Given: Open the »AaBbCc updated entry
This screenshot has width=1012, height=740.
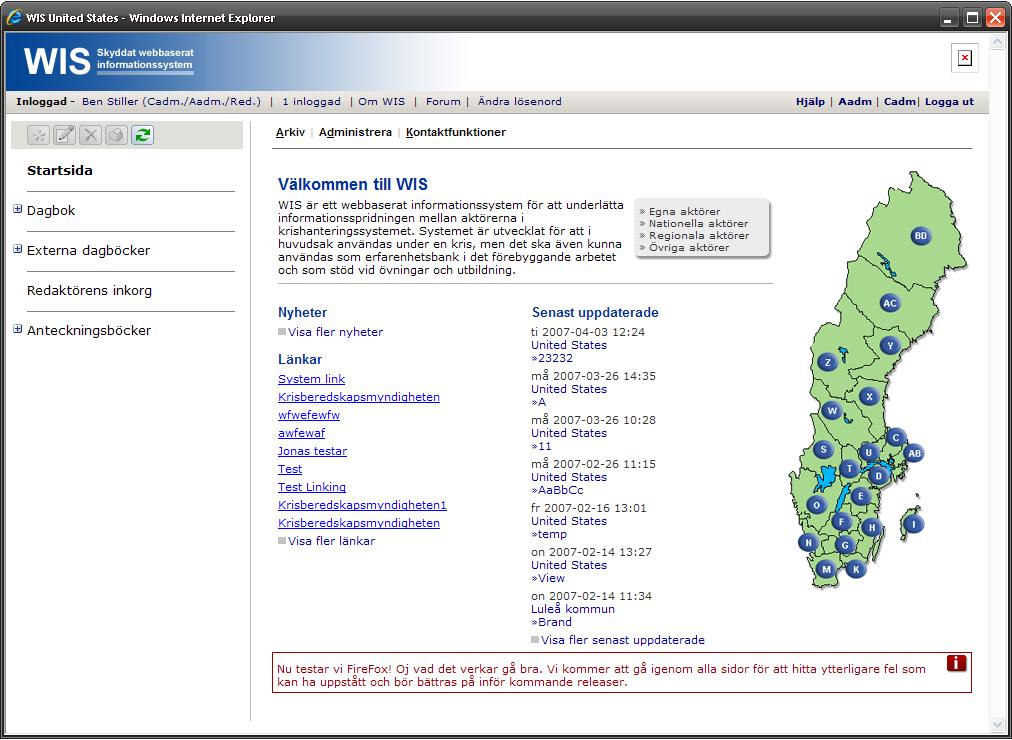Looking at the screenshot, I should [x=557, y=490].
